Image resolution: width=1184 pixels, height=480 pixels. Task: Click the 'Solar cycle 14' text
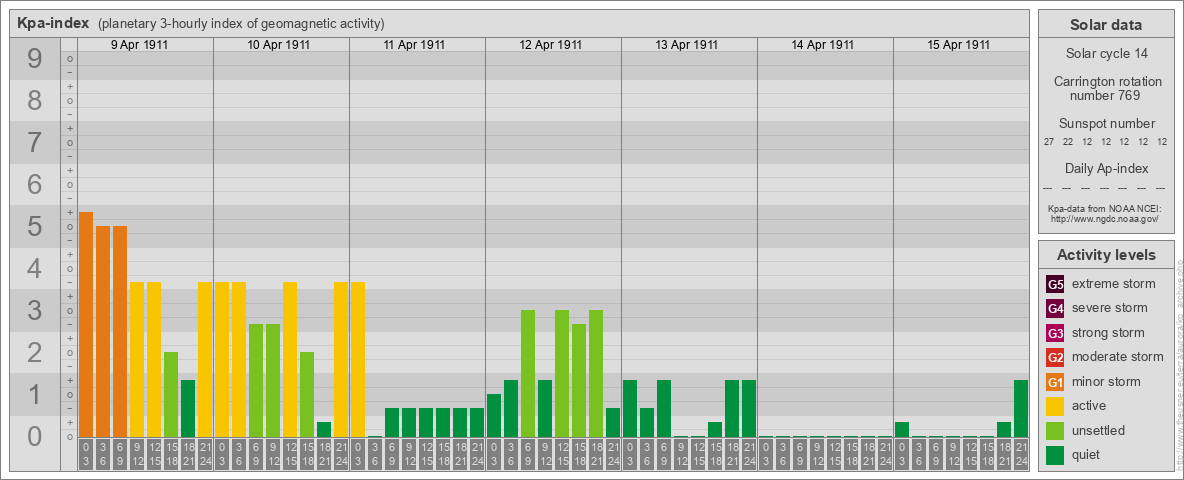pyautogui.click(x=1106, y=54)
